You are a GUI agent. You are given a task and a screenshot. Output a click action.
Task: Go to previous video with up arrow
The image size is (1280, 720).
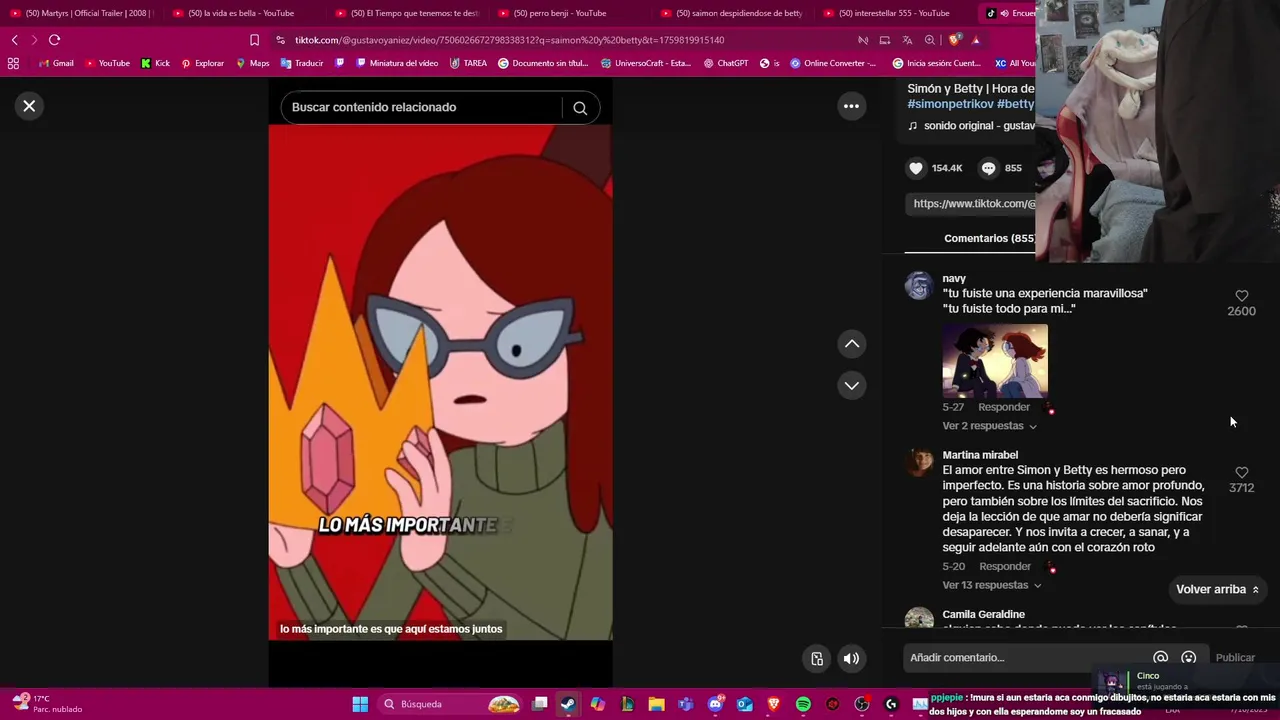[x=852, y=344]
